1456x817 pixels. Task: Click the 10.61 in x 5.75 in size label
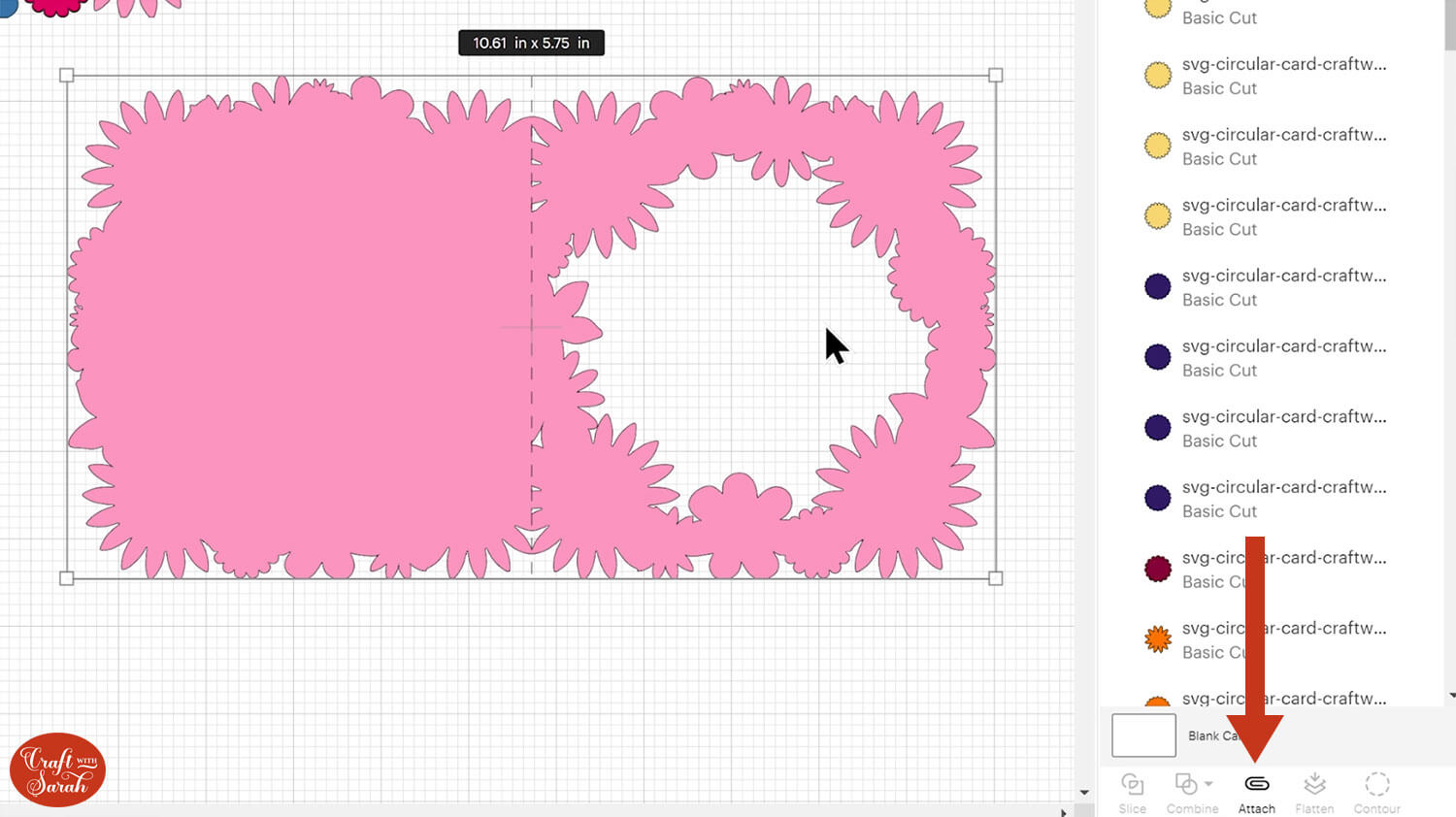(531, 43)
